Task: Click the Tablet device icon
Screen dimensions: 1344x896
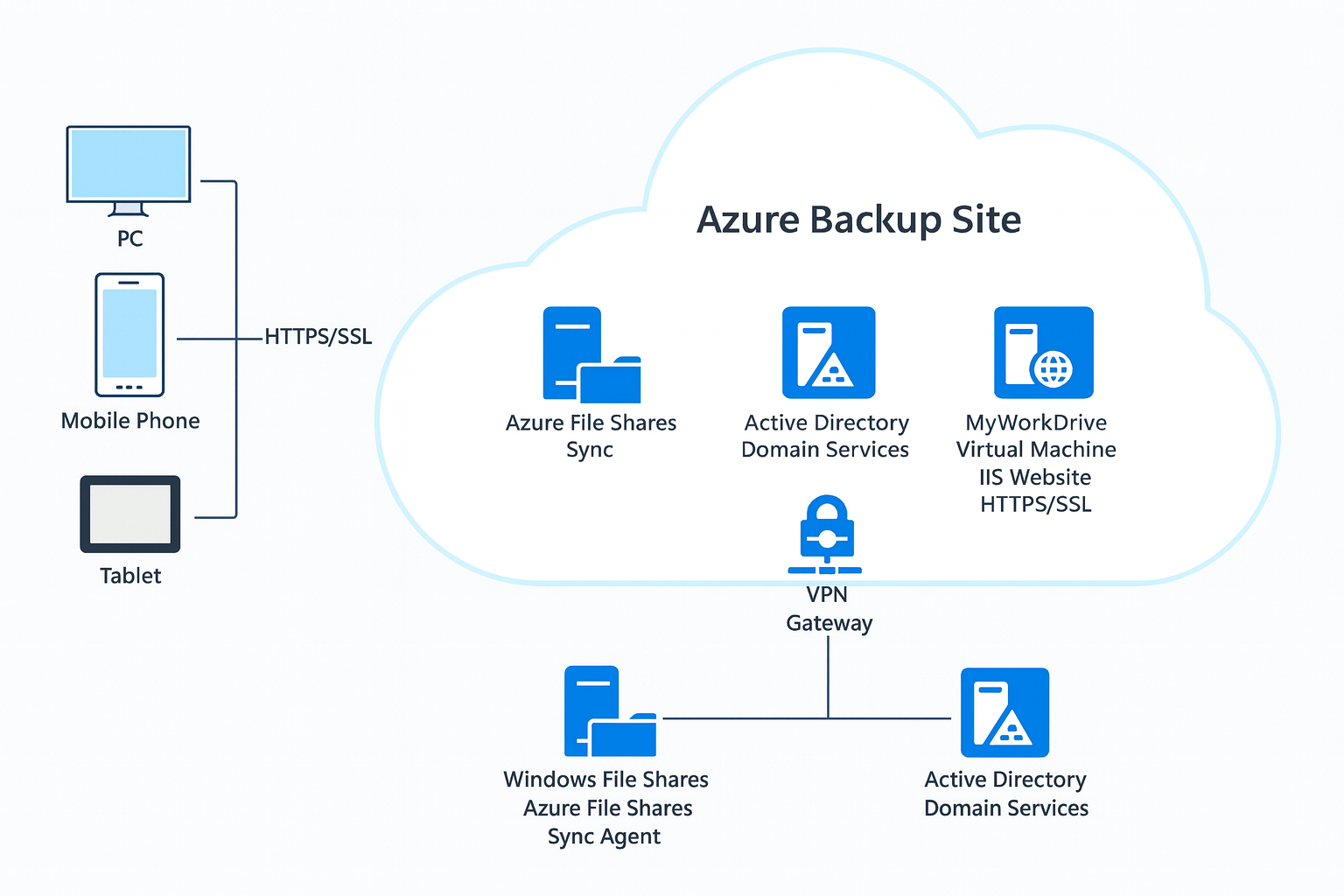Action: point(130,514)
